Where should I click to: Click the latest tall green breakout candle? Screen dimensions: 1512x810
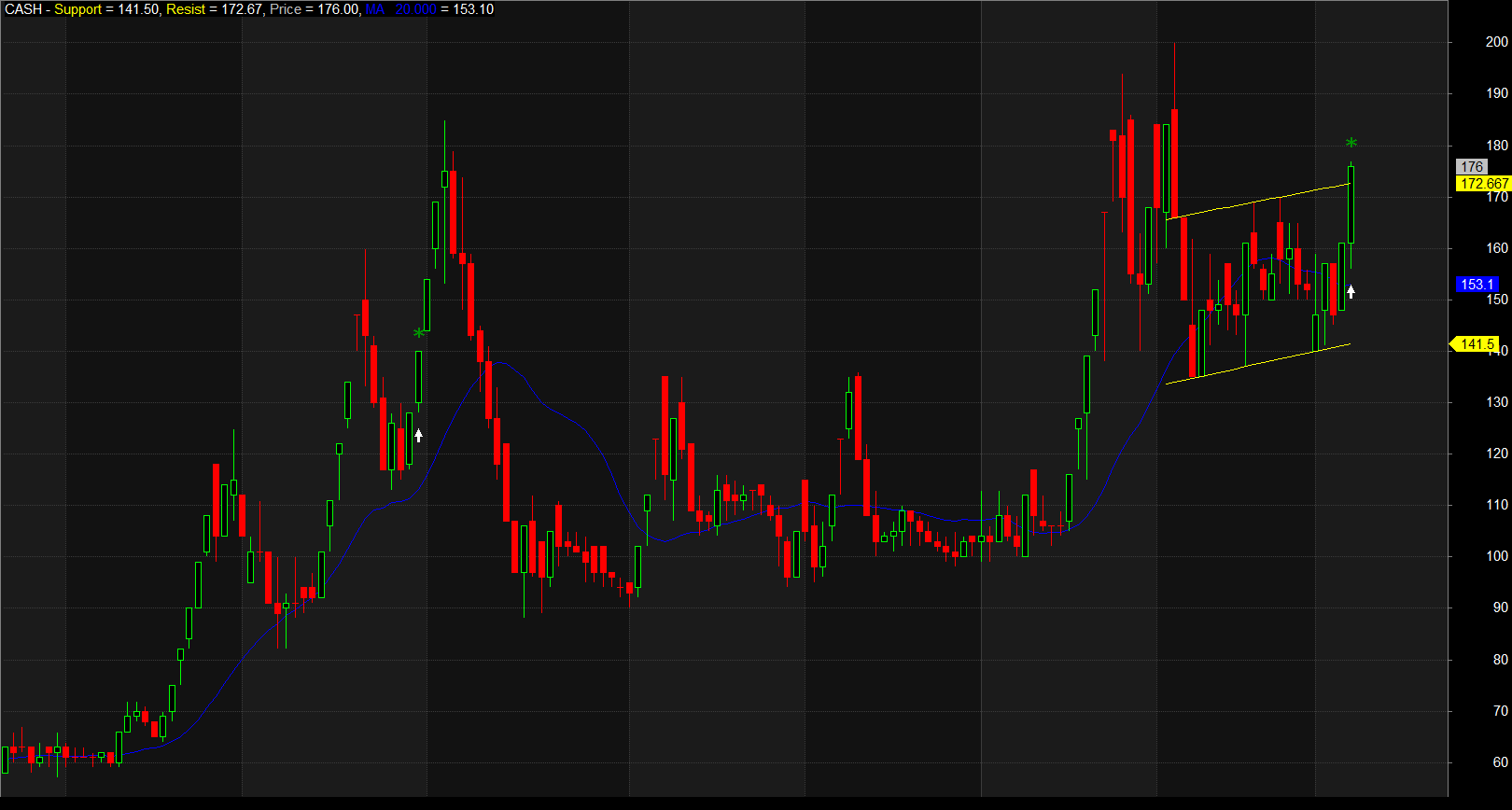tap(1351, 204)
